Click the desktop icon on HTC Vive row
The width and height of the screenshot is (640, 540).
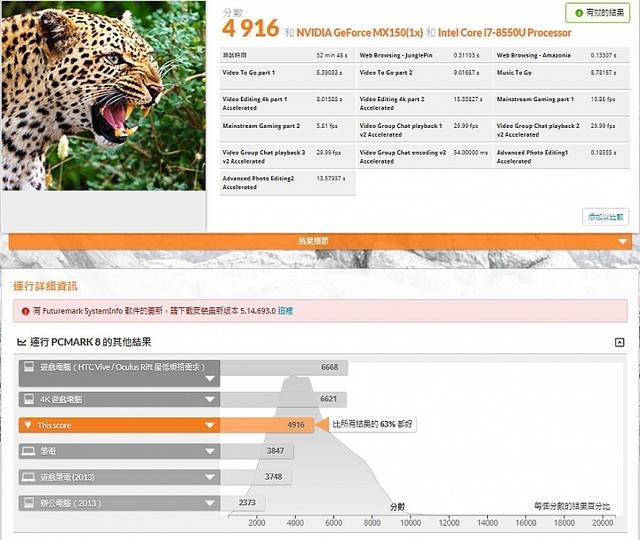pos(29,367)
